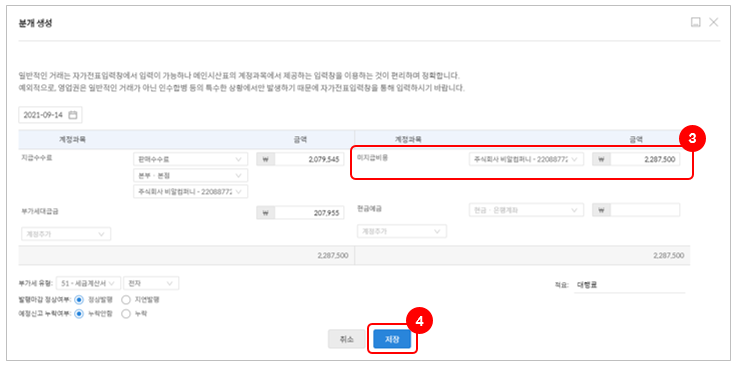Viewport: 735px width, 367px height.
Task: Click the 2,079,545 amount field
Action: click(309, 159)
